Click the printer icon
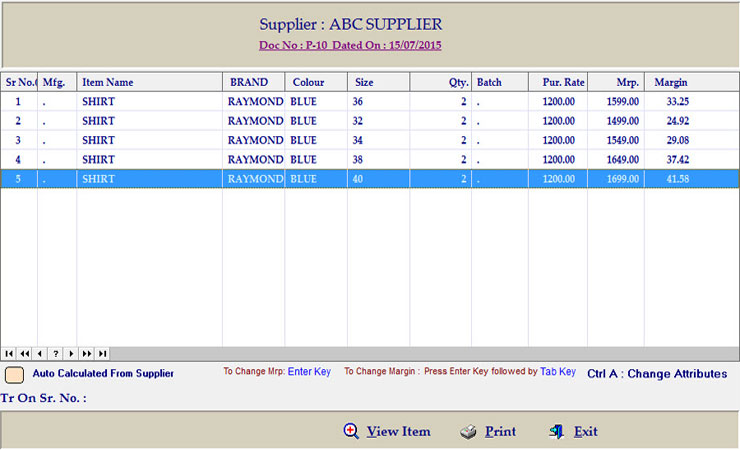 point(468,432)
